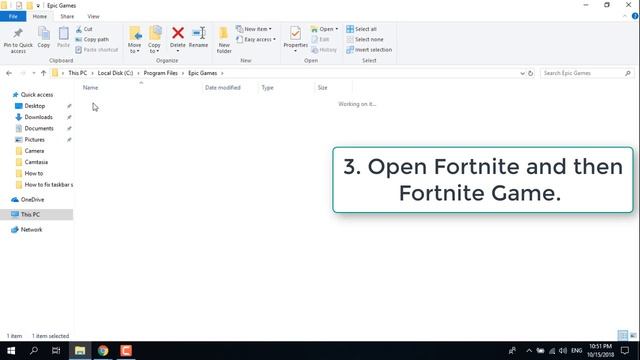Click the Copy ribbon button
Viewport: 640px width, 360px height.
pos(44,38)
